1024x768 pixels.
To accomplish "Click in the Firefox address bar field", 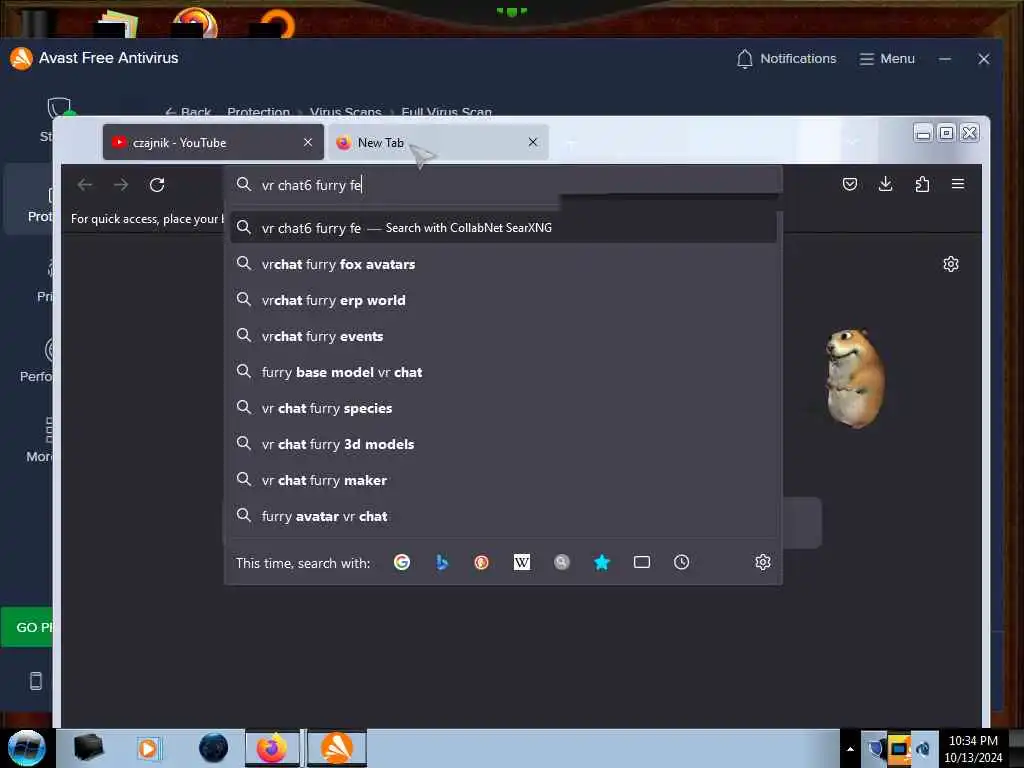I will (503, 185).
